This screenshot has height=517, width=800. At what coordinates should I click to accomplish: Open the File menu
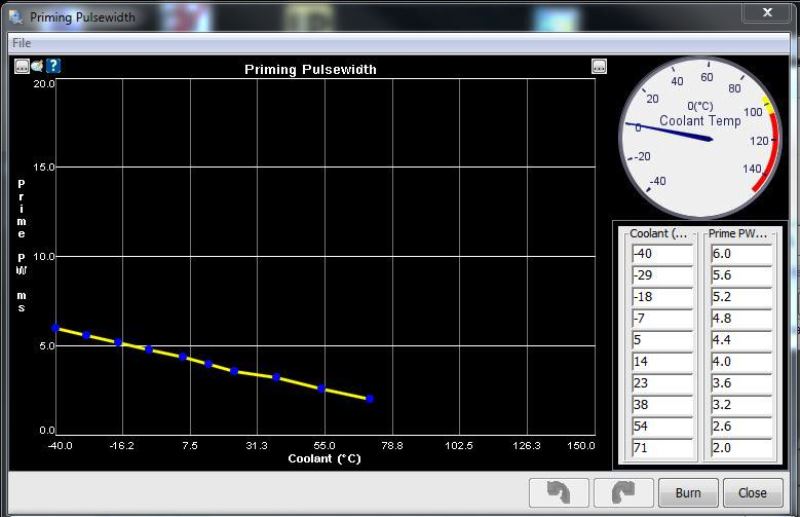[x=21, y=43]
